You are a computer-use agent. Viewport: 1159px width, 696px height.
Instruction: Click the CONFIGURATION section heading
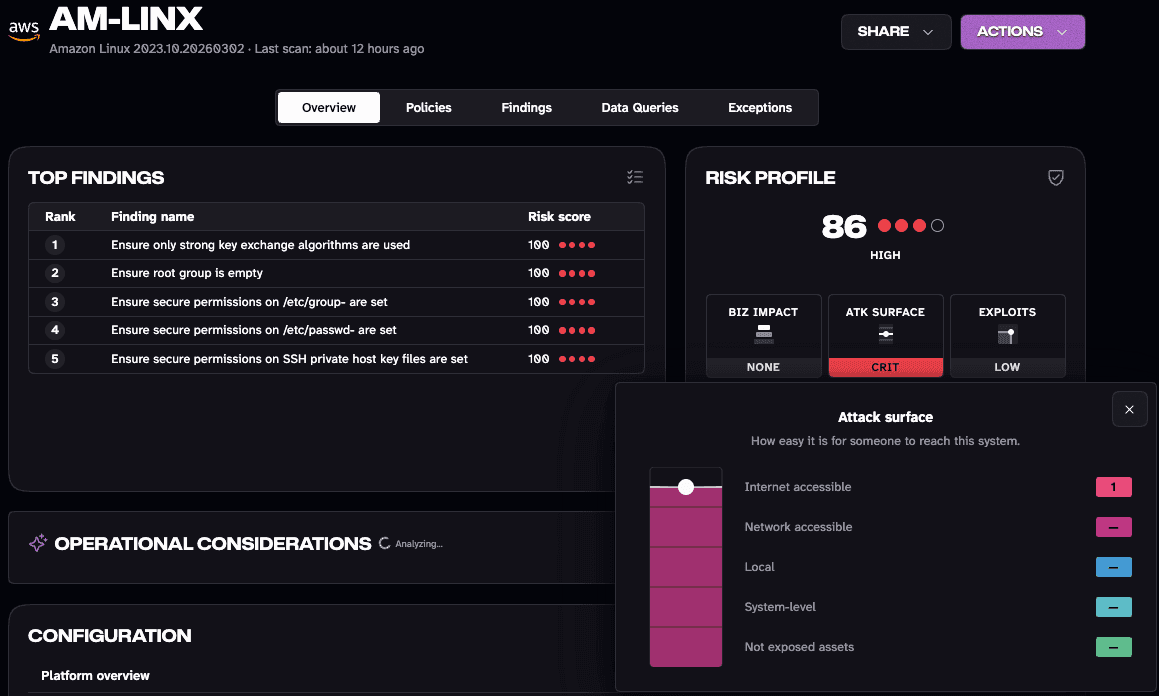pos(109,635)
